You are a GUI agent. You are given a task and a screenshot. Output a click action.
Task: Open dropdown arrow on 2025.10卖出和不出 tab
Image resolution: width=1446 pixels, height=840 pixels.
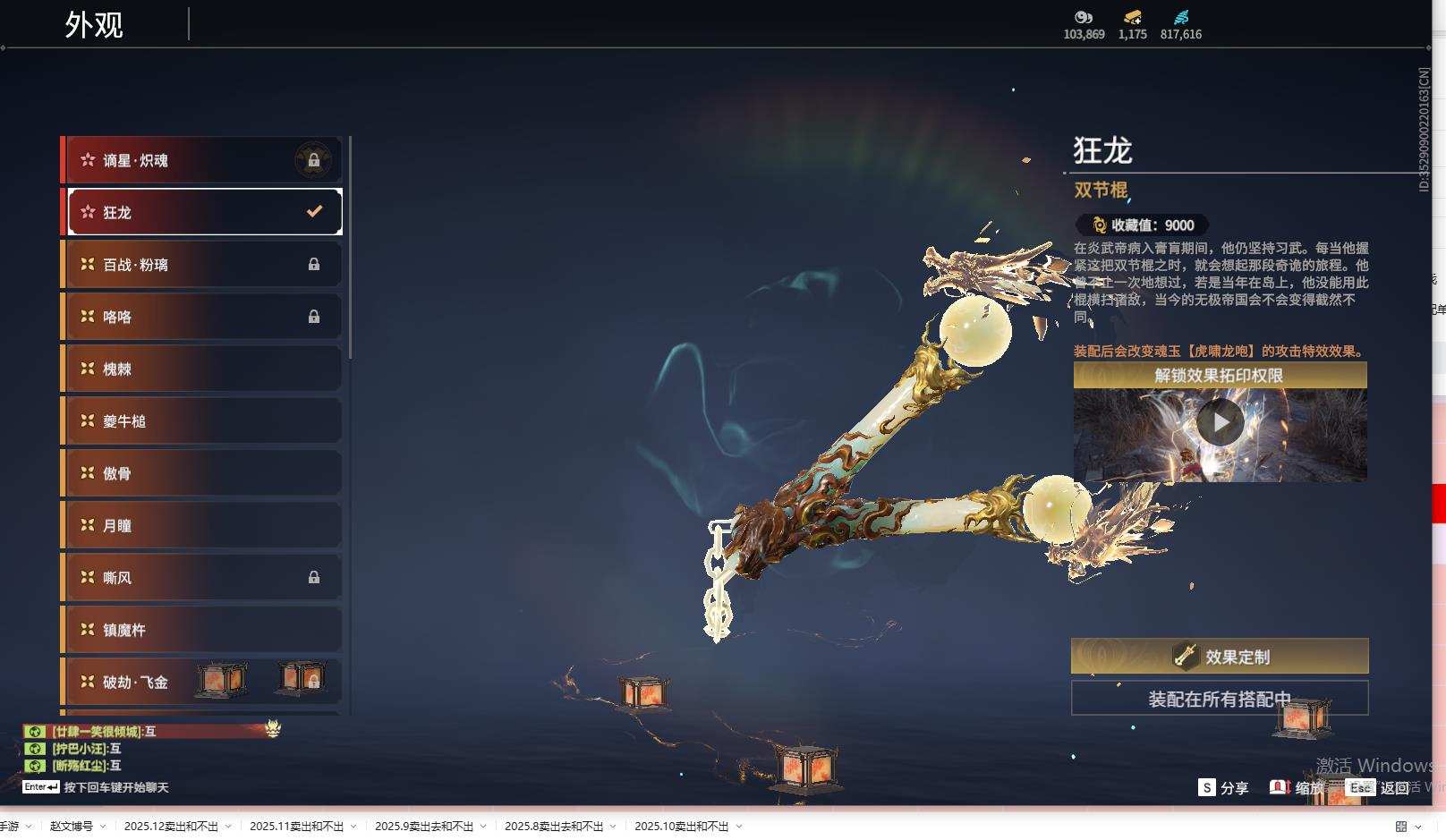point(739,827)
